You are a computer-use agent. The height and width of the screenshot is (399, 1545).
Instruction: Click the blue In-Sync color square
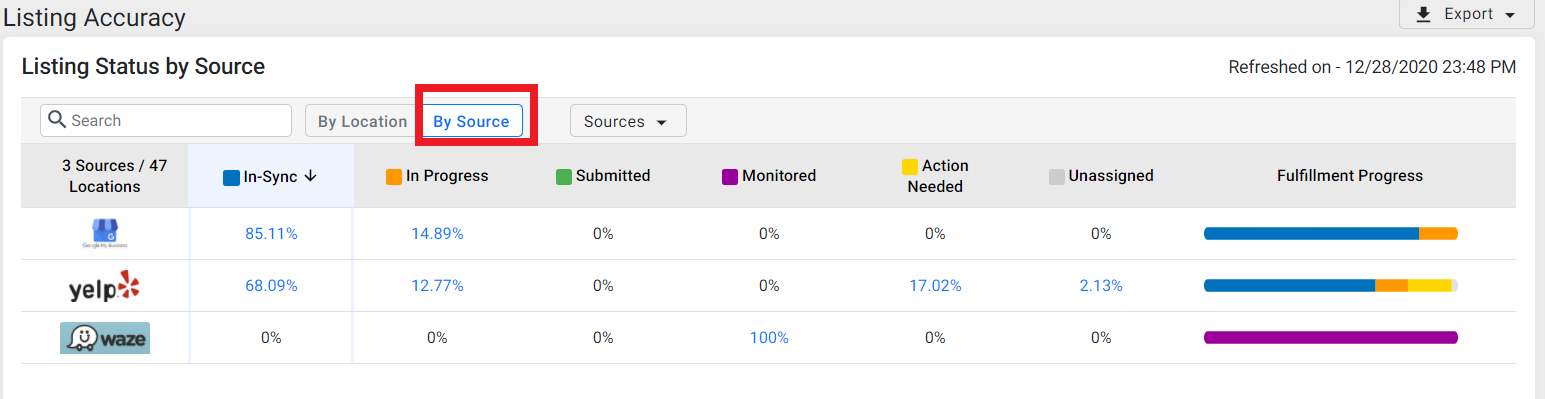[x=231, y=177]
